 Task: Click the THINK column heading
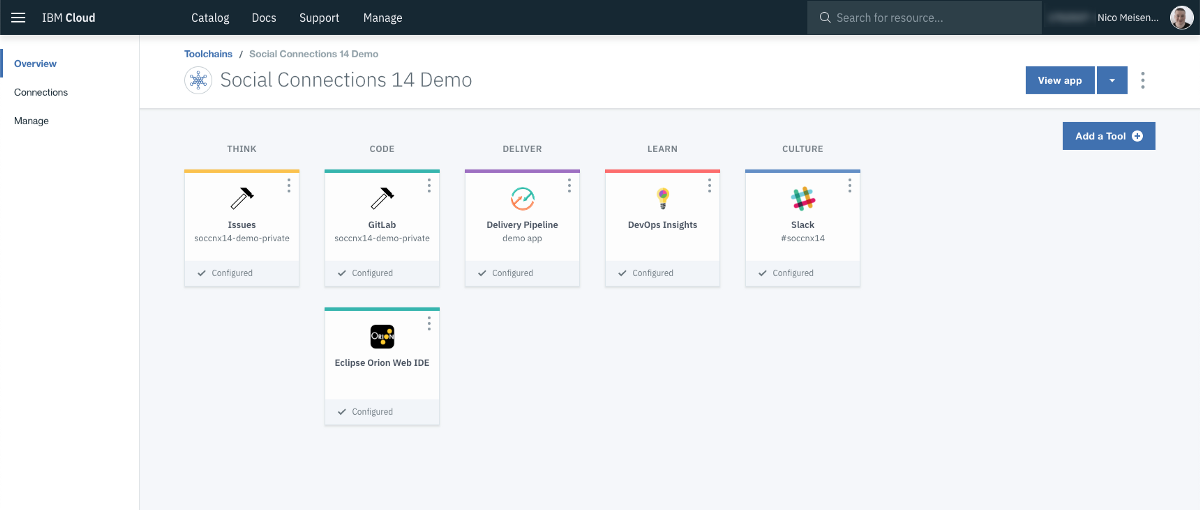[x=242, y=149]
